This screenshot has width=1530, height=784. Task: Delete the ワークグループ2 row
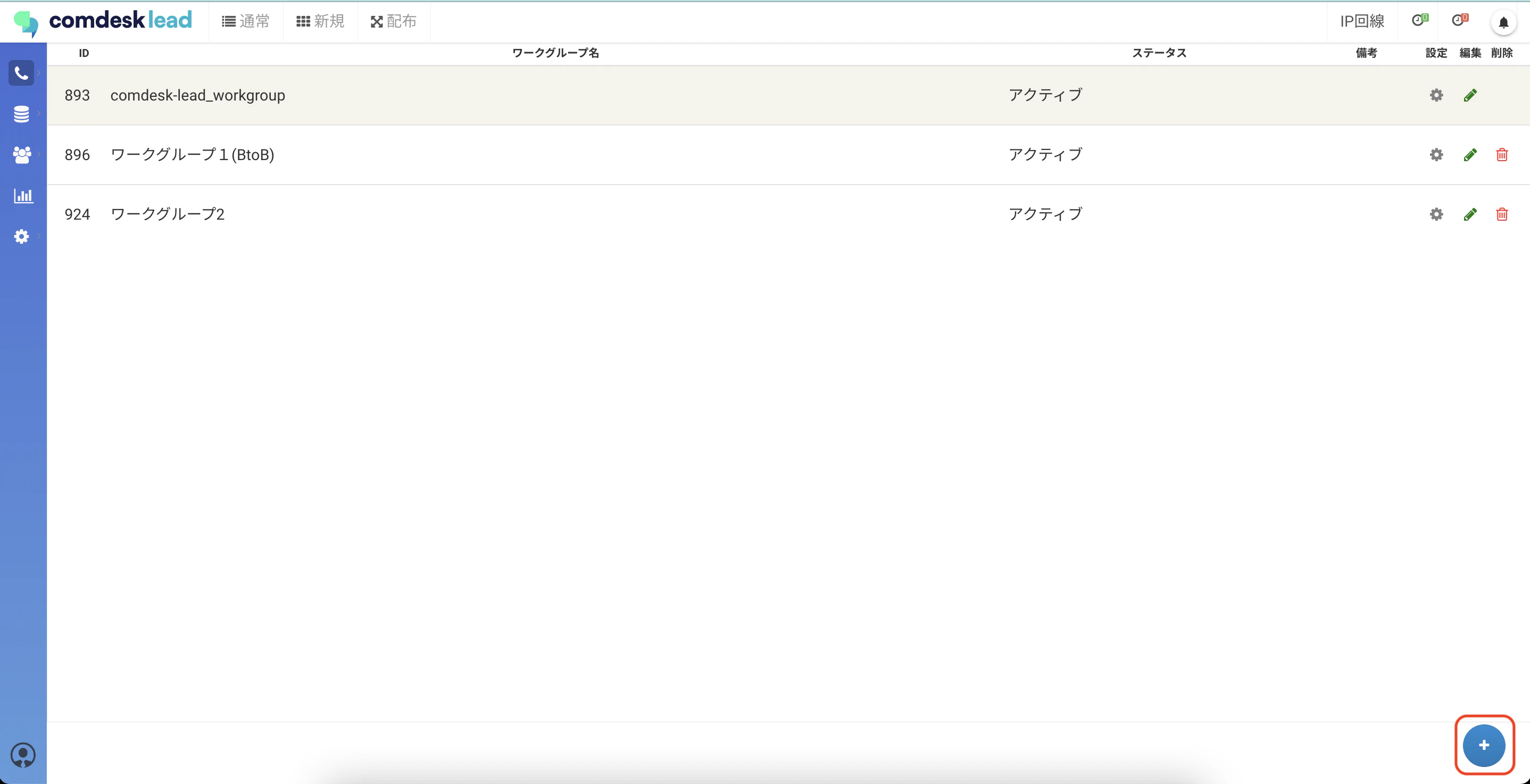[1501, 214]
